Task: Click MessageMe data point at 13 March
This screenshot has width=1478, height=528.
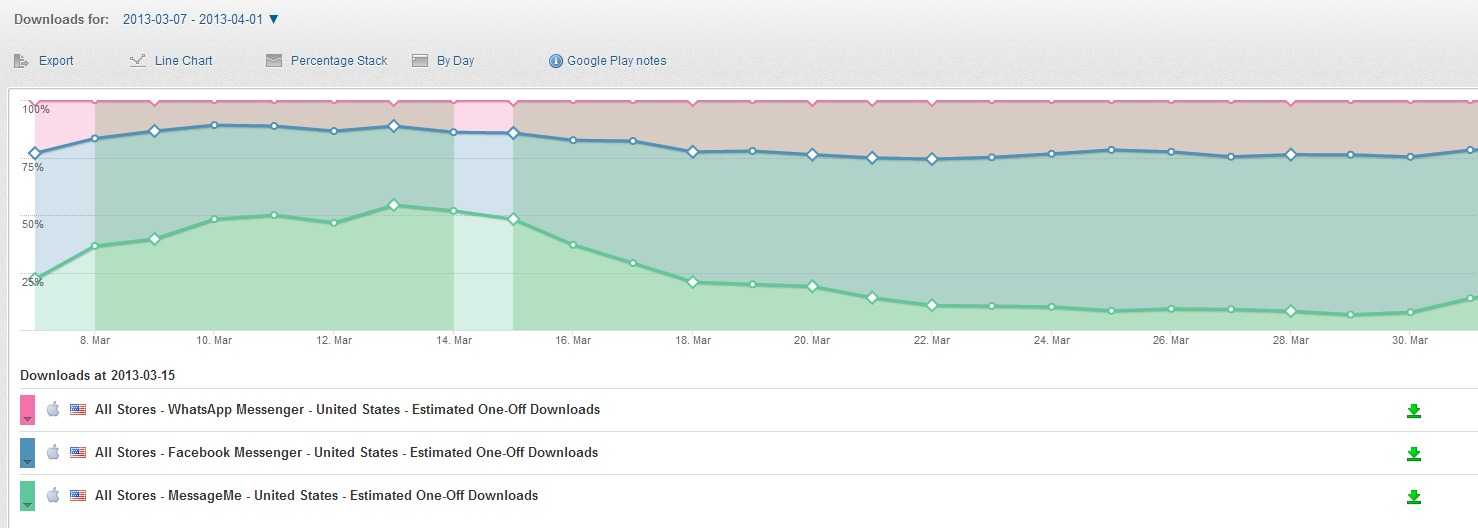Action: 393,205
